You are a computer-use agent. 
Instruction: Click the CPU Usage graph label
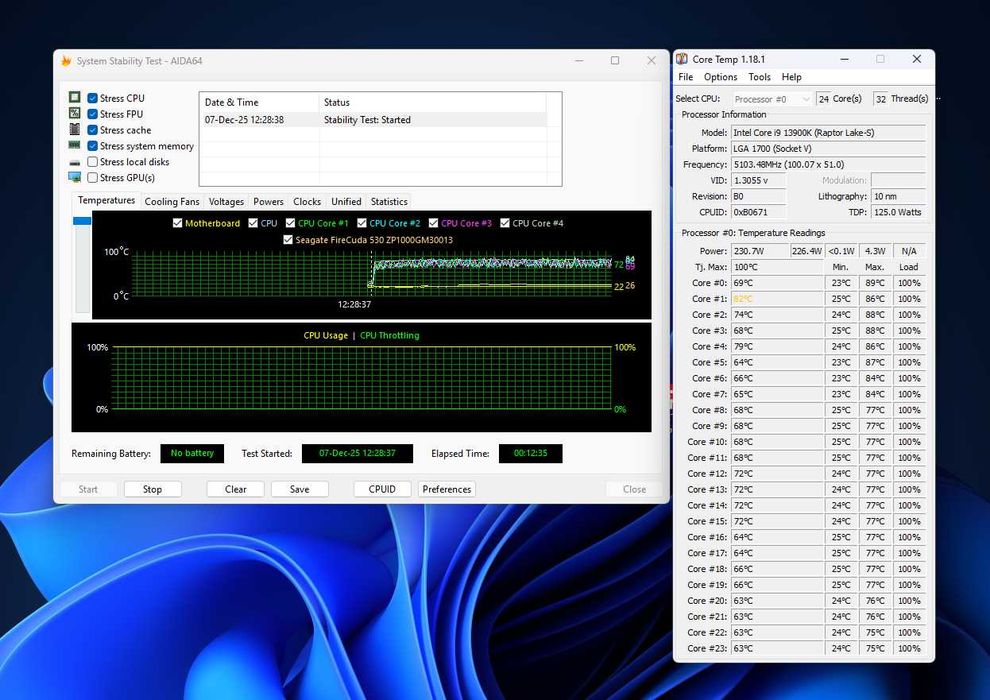tap(325, 335)
